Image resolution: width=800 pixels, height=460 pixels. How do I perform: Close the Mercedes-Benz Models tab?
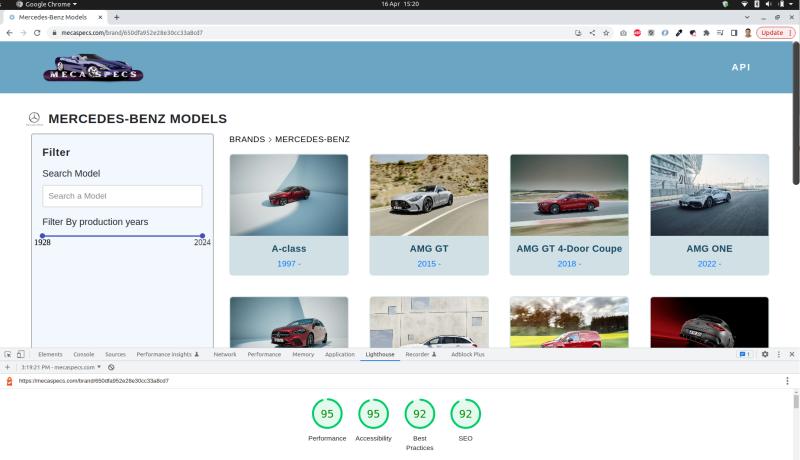[x=101, y=17]
